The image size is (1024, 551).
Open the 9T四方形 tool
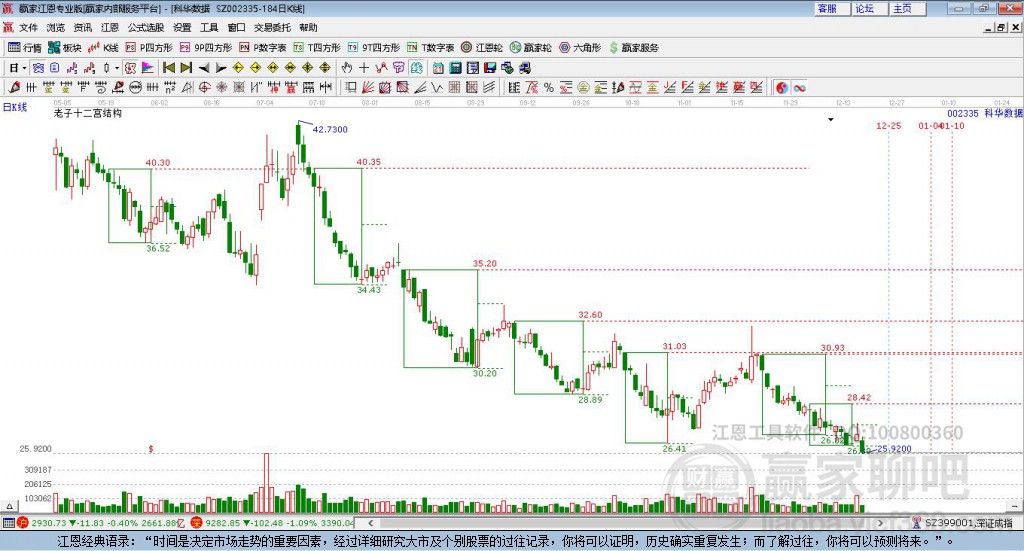[x=374, y=48]
